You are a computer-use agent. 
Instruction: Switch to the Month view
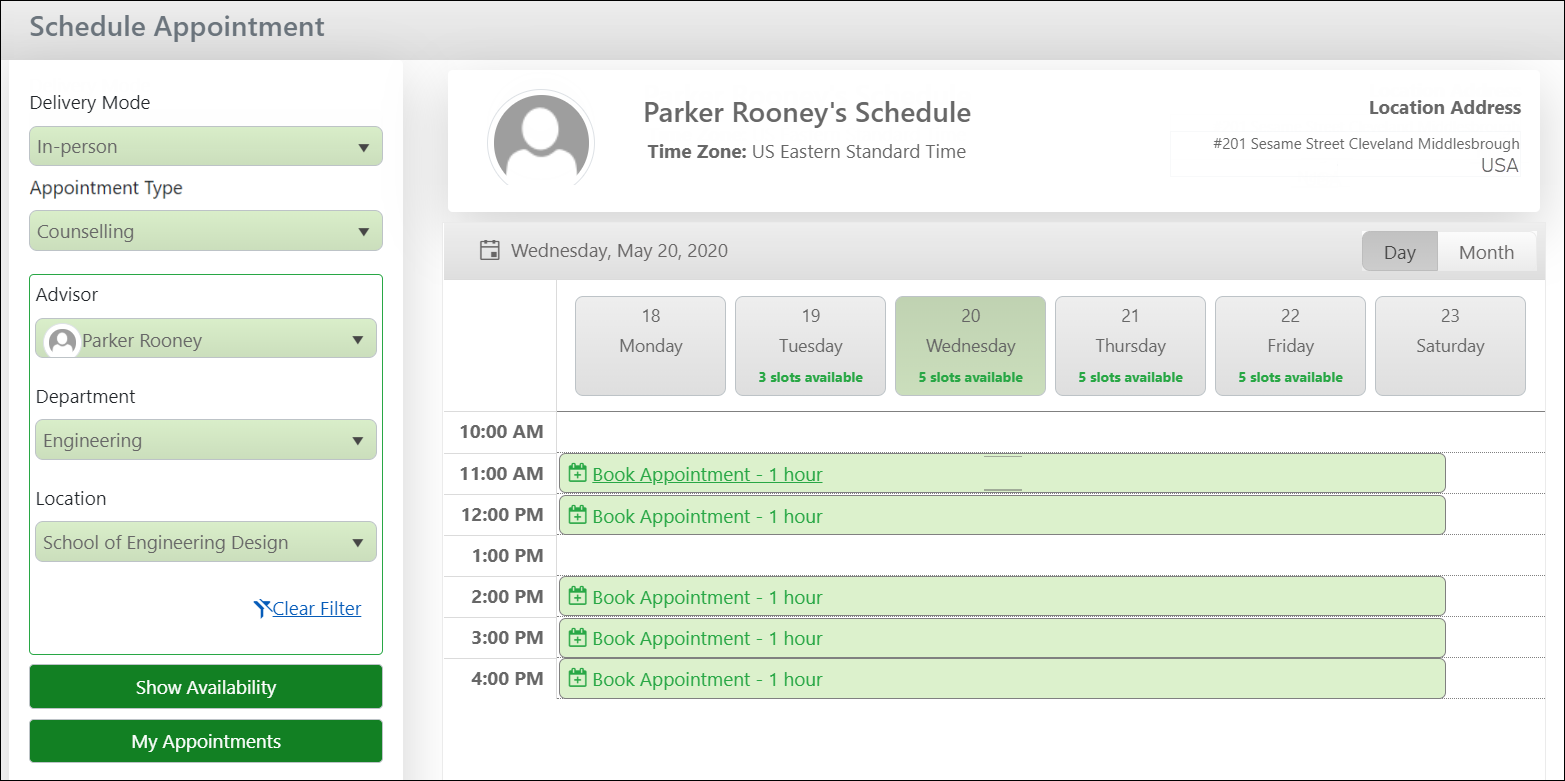1486,252
